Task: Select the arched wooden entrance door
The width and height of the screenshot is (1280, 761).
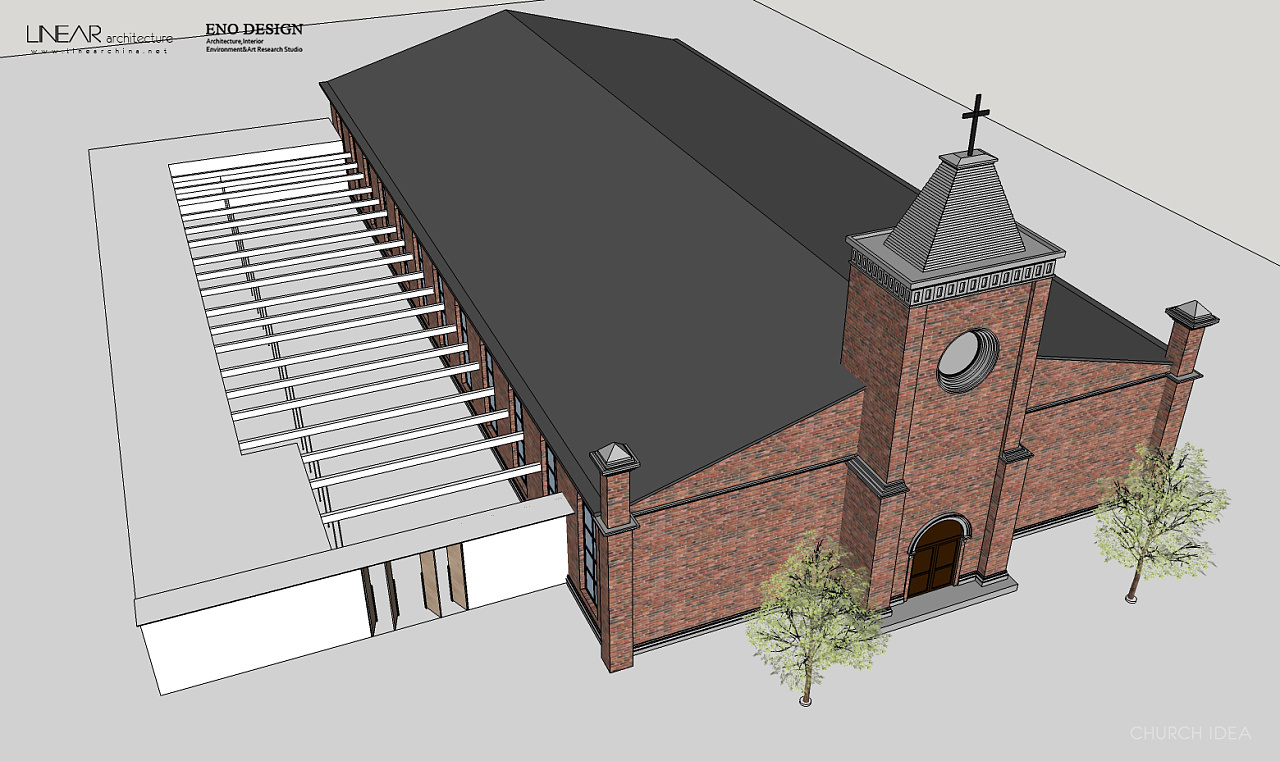Action: click(x=936, y=557)
